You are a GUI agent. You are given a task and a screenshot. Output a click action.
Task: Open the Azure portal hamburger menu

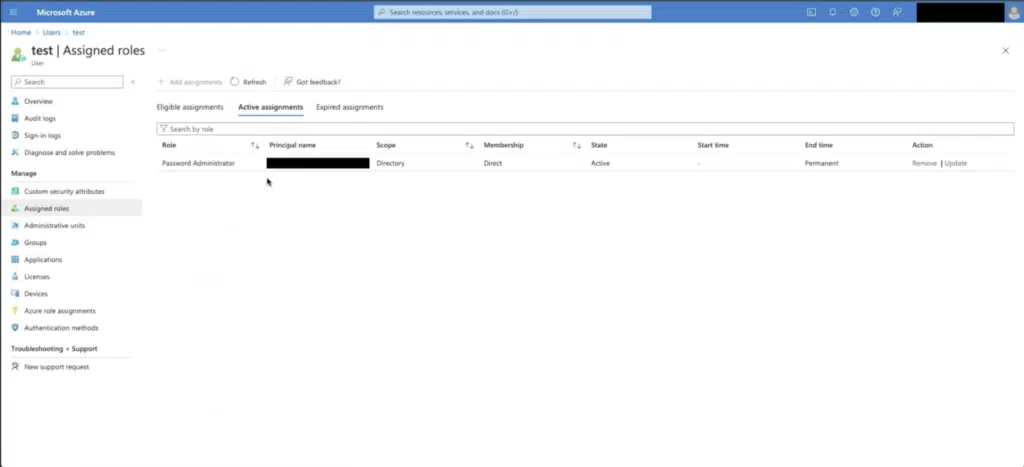pyautogui.click(x=14, y=12)
